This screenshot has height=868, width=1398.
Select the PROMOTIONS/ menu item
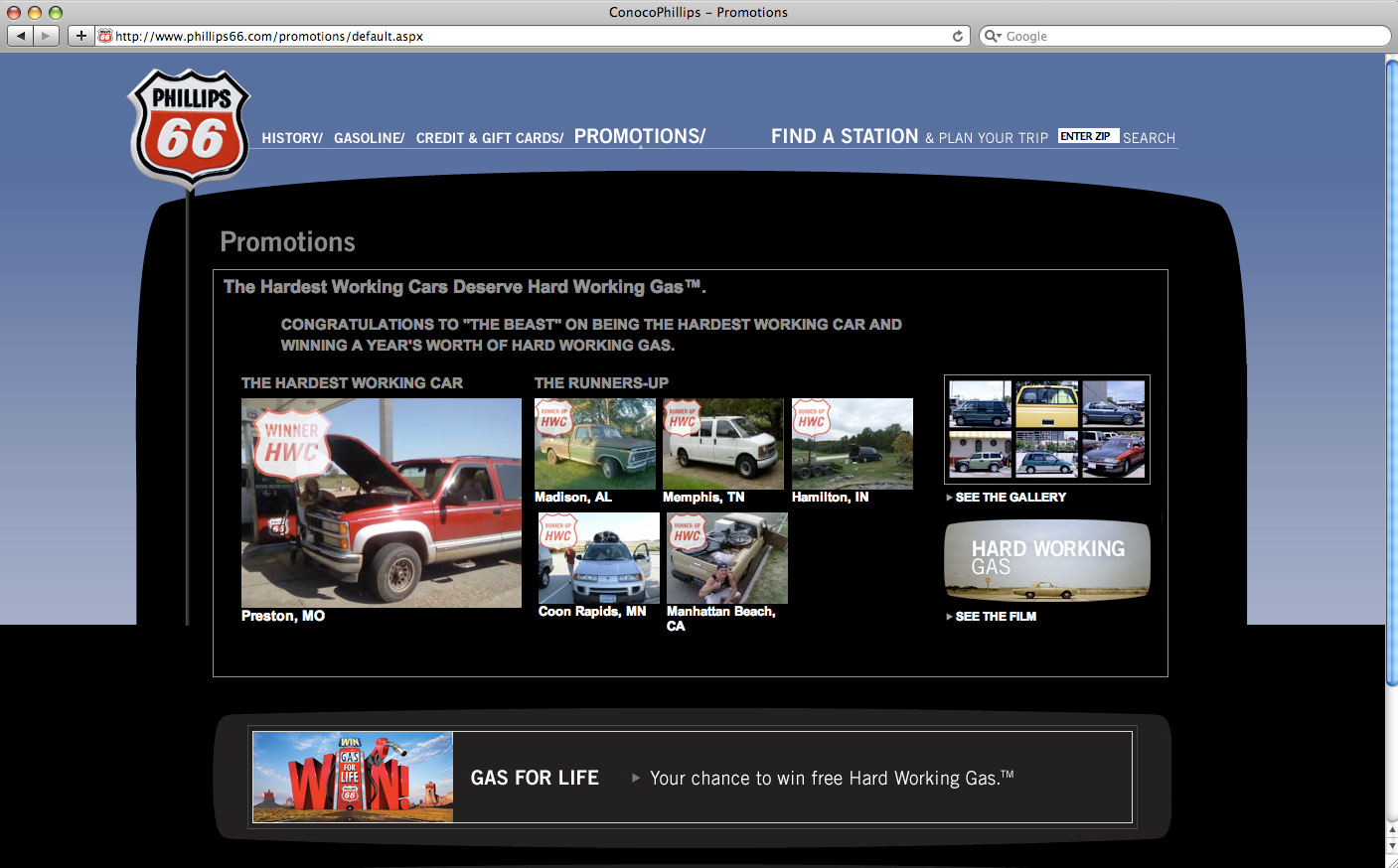(x=640, y=136)
